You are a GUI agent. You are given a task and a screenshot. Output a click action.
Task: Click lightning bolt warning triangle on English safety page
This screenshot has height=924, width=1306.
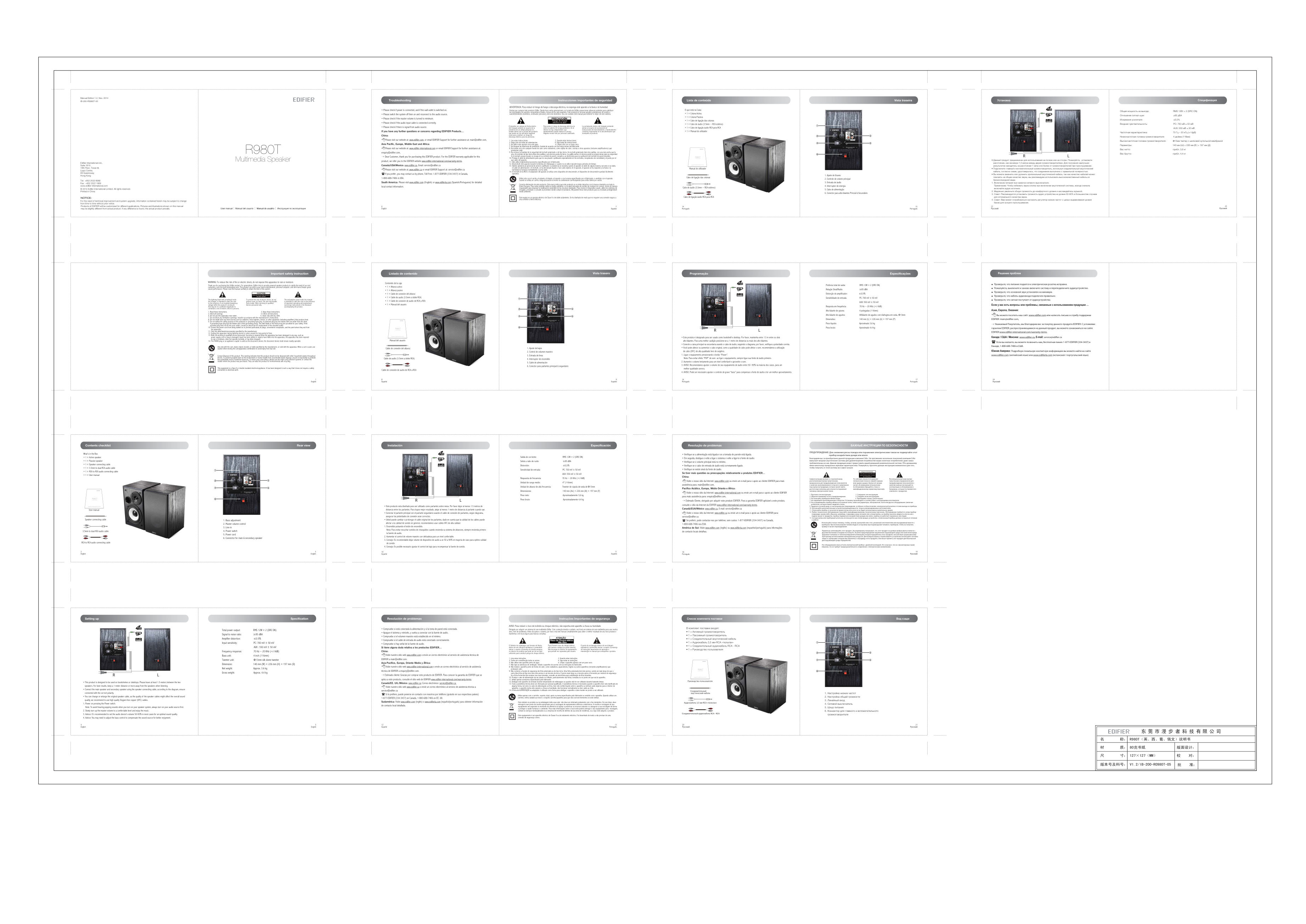[223, 295]
